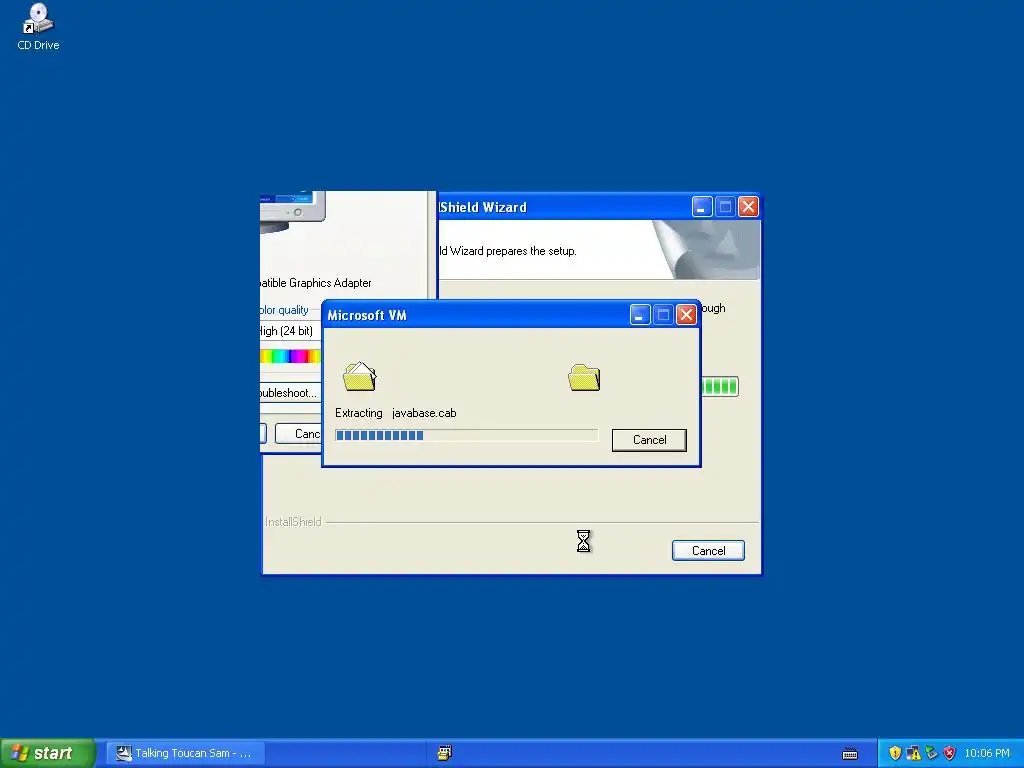The width and height of the screenshot is (1024, 768).
Task: Click the rainbow color spectrum bar
Action: pos(290,356)
